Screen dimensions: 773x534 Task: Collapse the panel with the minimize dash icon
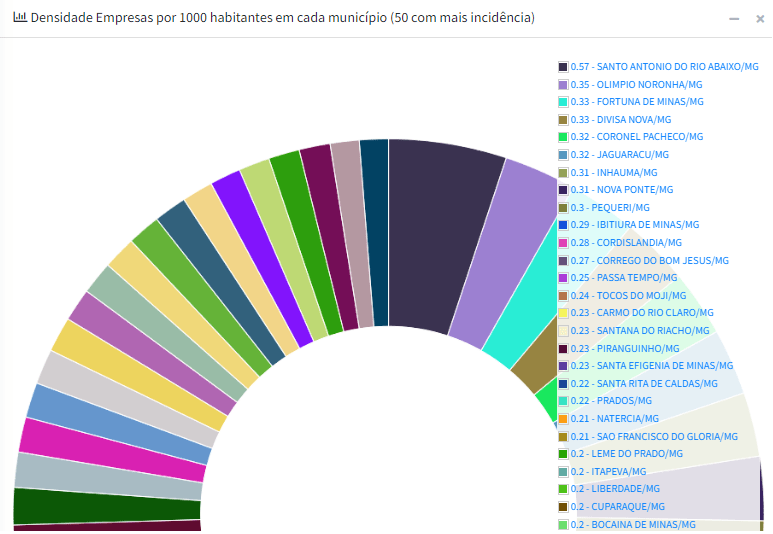pos(734,19)
